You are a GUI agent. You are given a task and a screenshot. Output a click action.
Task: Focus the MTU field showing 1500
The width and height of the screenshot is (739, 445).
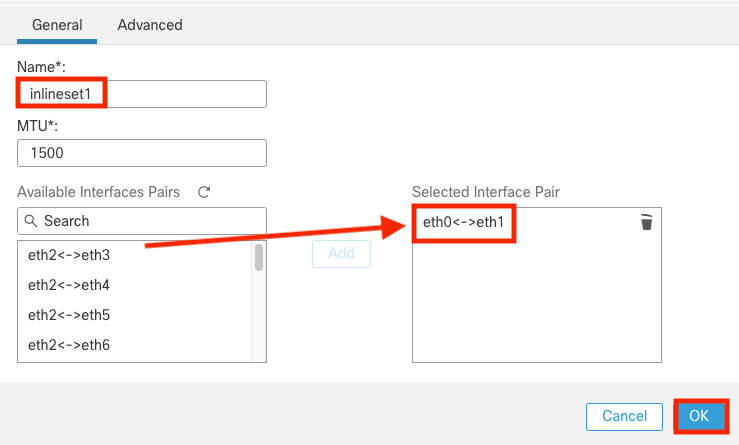142,153
